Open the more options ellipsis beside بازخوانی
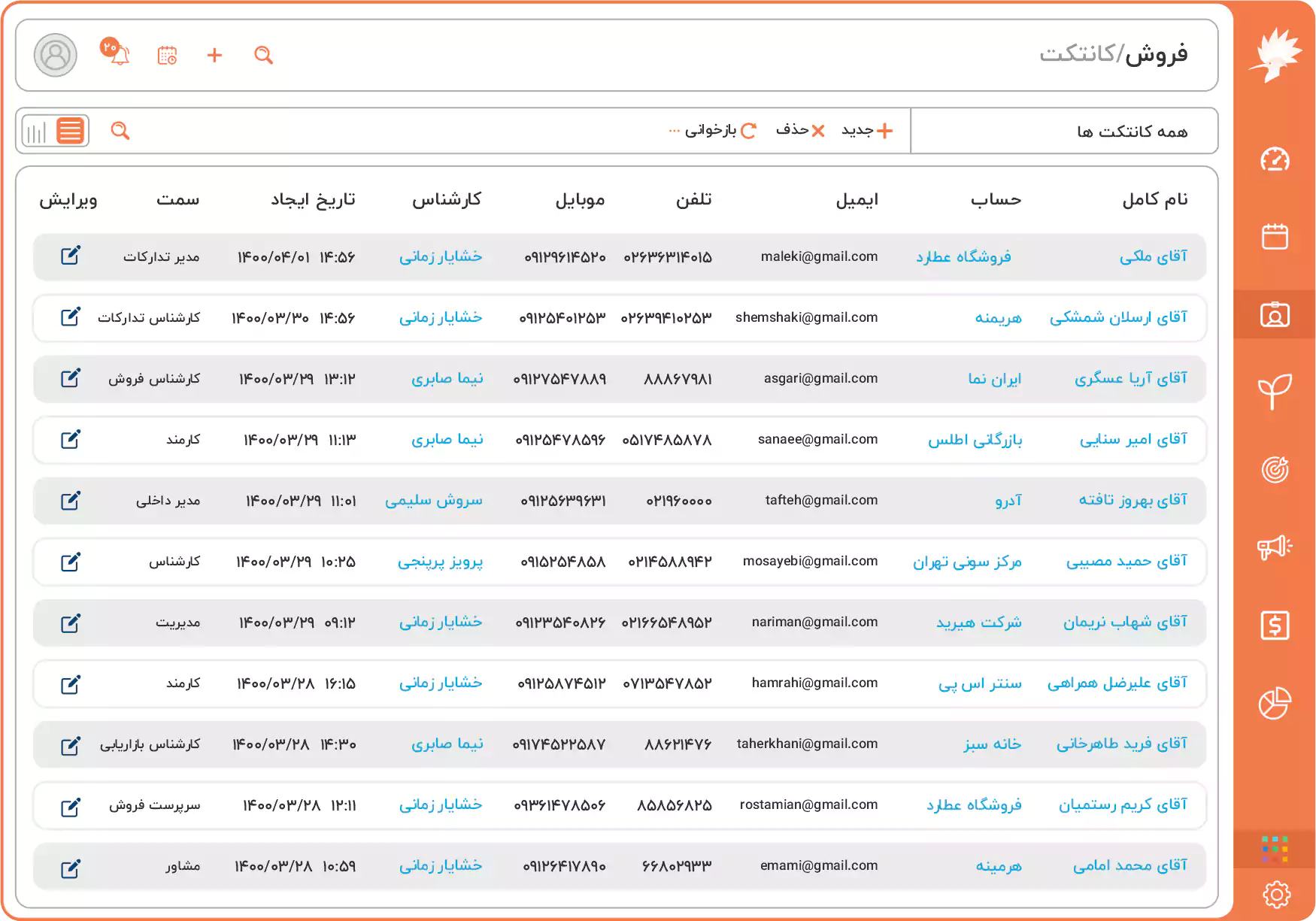This screenshot has width=1316, height=921. 674,131
